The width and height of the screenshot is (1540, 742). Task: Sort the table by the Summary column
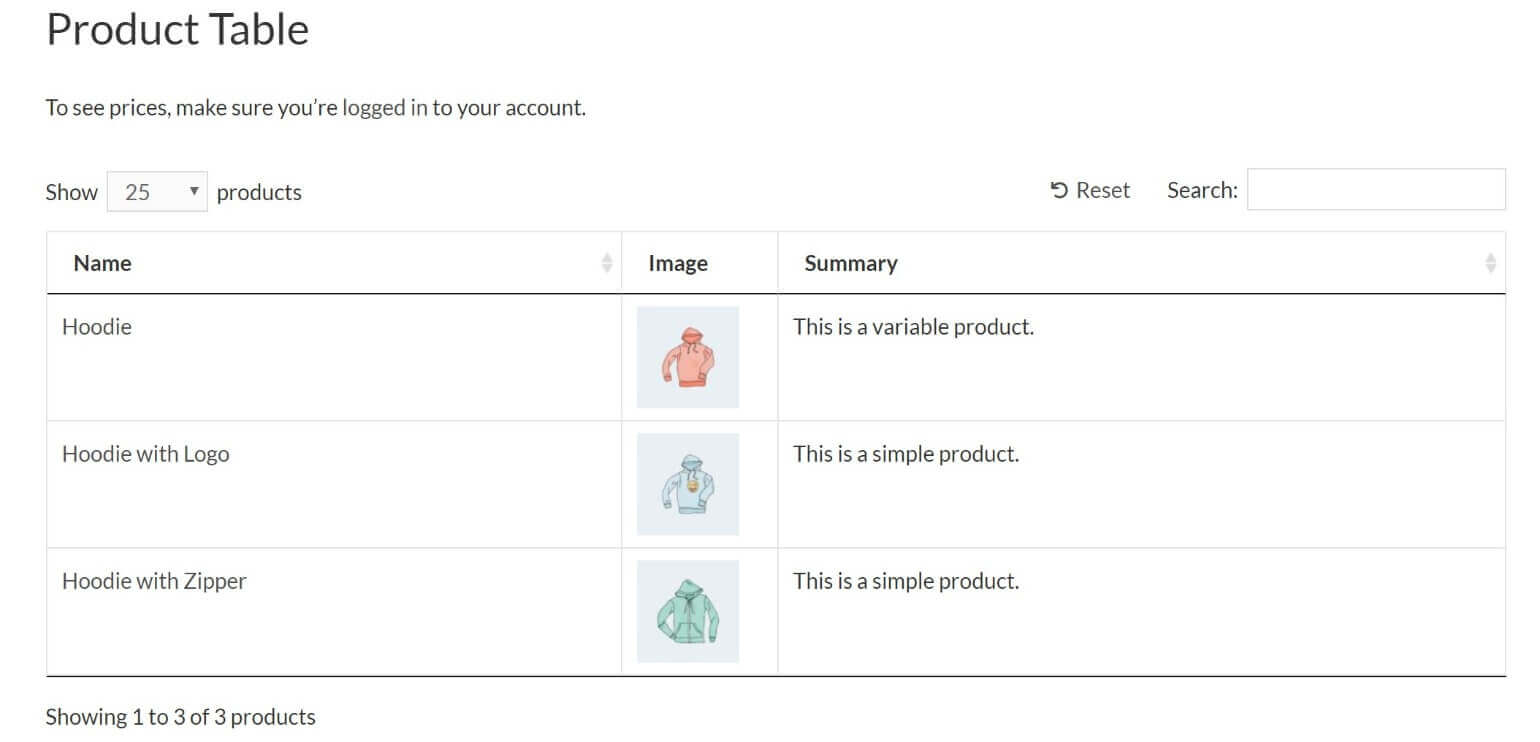click(x=851, y=262)
